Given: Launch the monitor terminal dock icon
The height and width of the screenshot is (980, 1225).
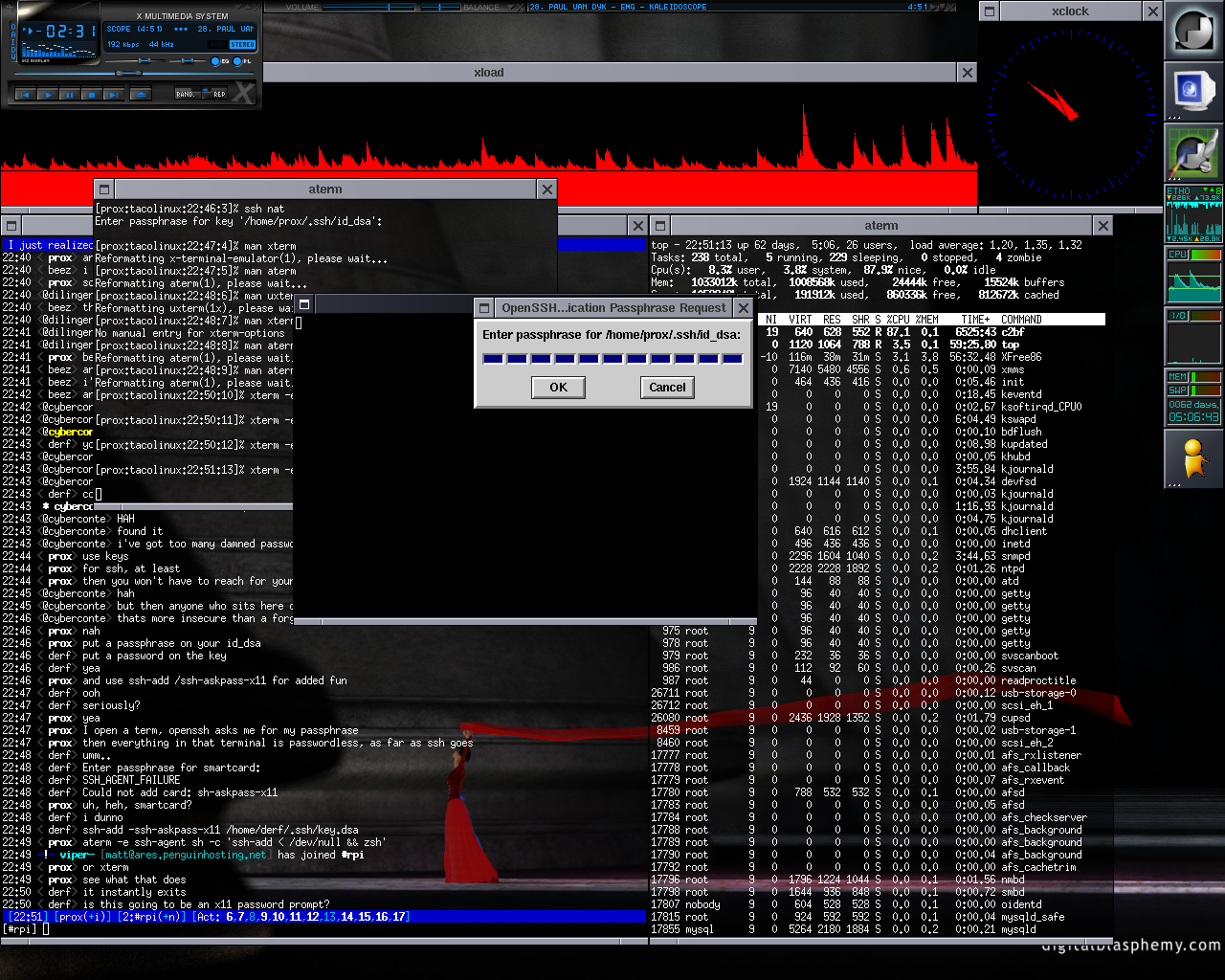Looking at the screenshot, I should pyautogui.click(x=1193, y=92).
